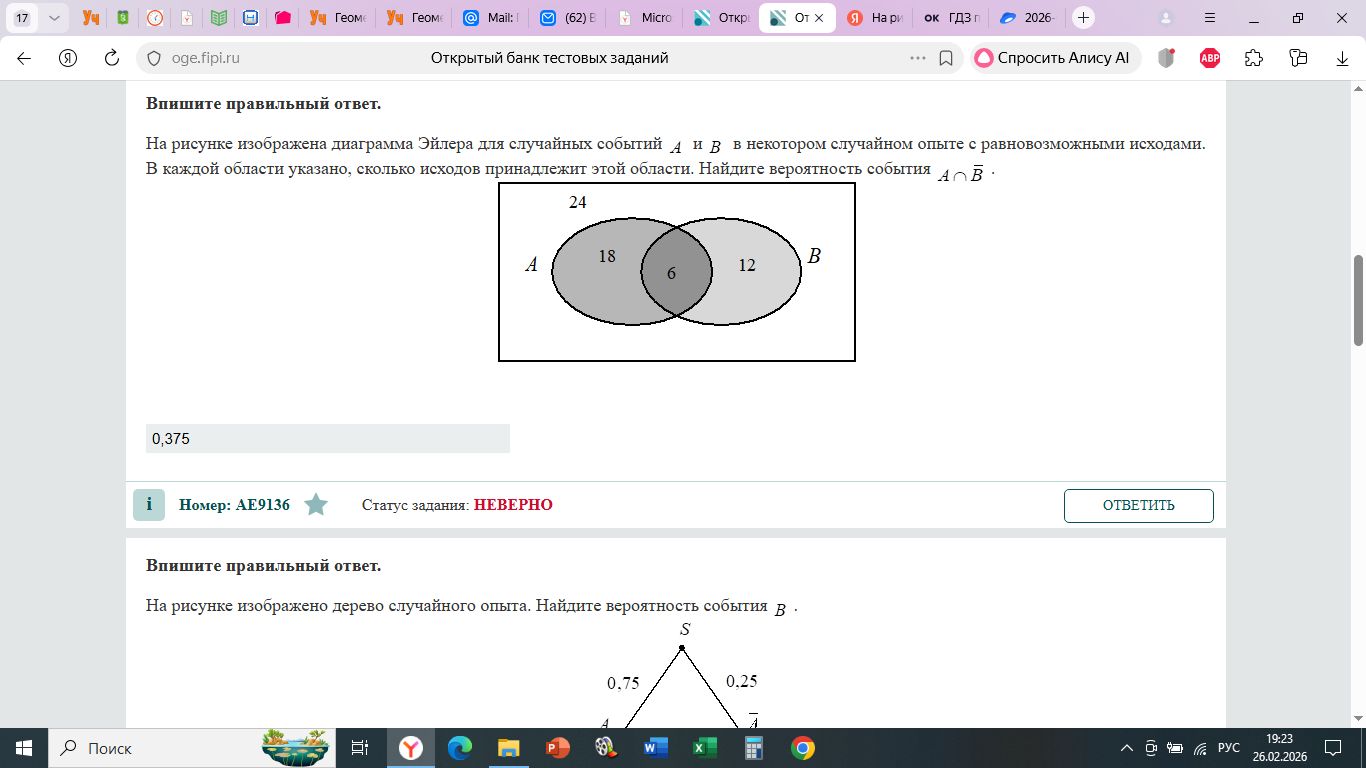
Task: Click the address bar with oge.fipi.ru
Action: pos(549,58)
